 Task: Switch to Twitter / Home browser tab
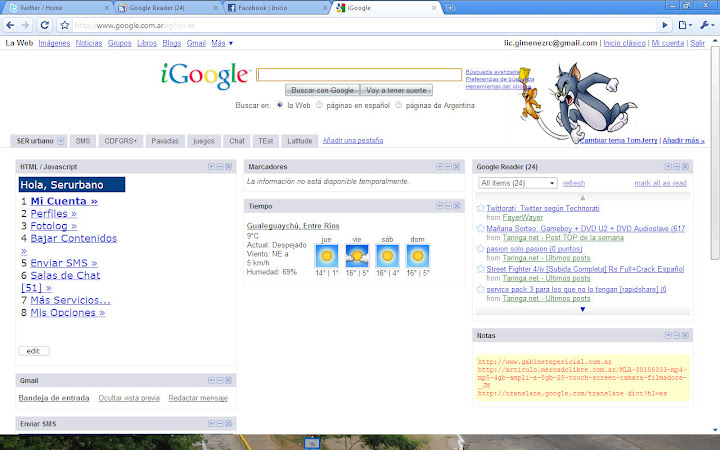tap(55, 8)
